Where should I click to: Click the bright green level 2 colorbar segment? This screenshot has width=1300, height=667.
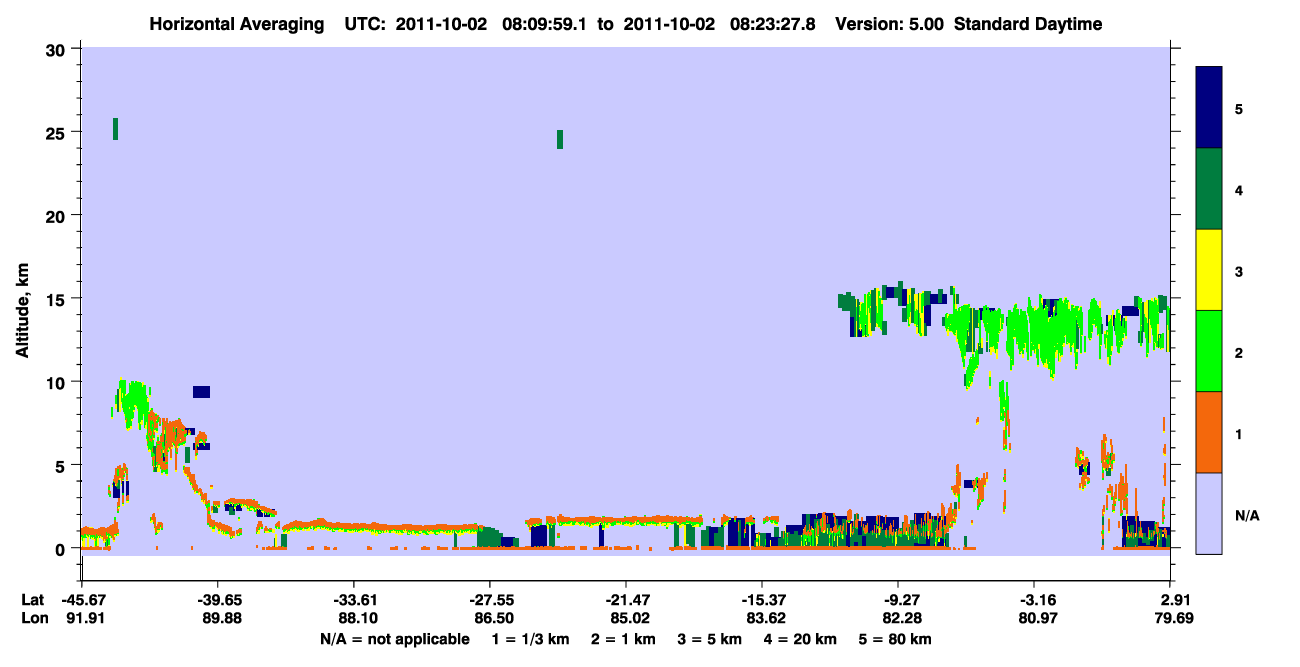pyautogui.click(x=1209, y=351)
